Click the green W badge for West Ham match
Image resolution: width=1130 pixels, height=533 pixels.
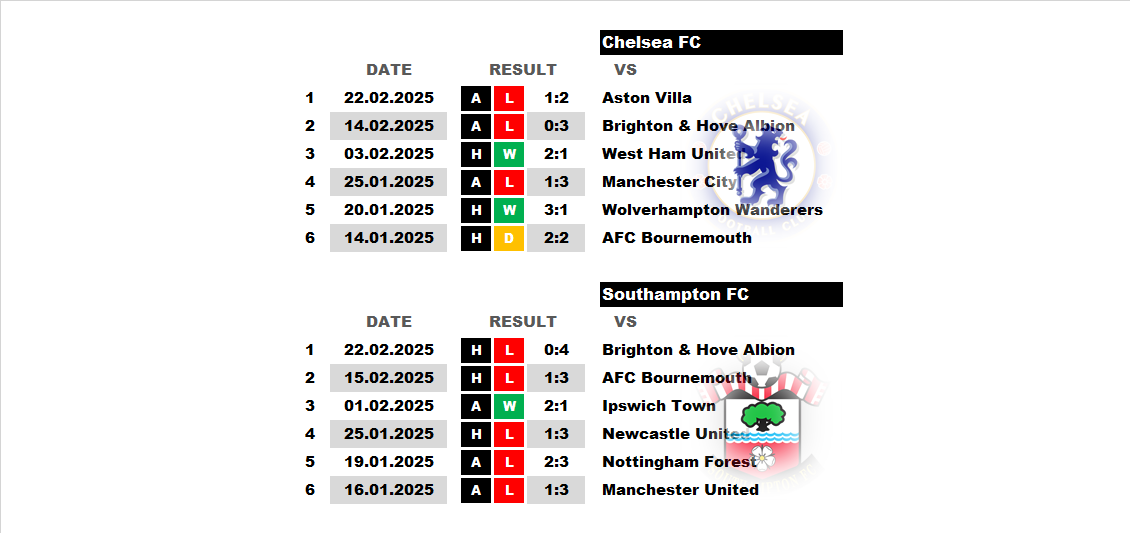coord(509,154)
